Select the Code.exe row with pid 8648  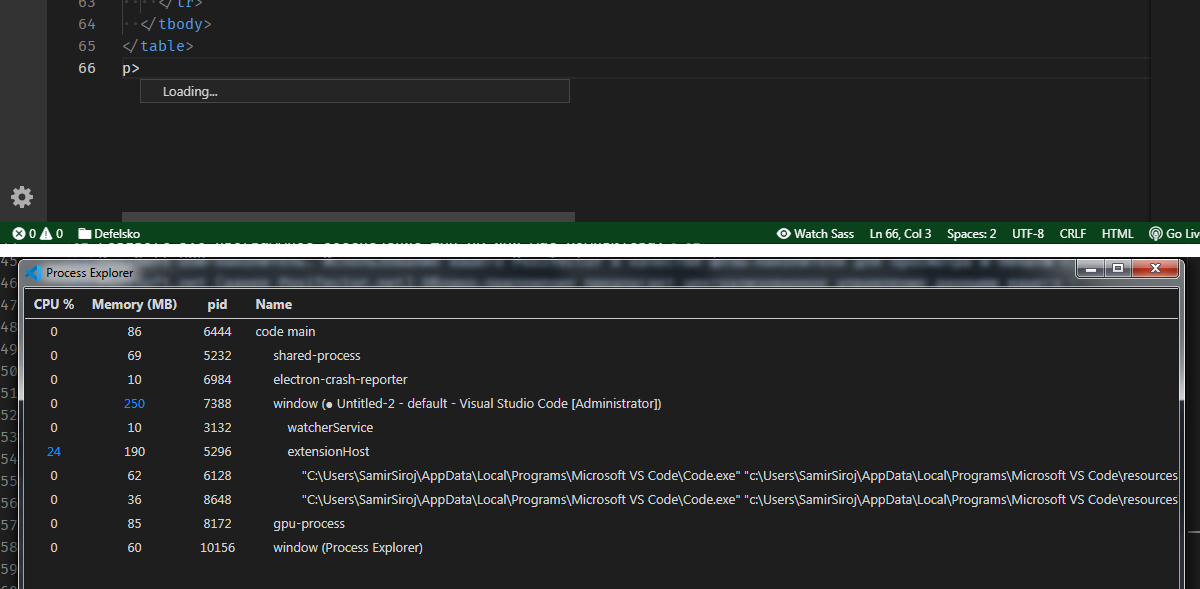[600, 499]
